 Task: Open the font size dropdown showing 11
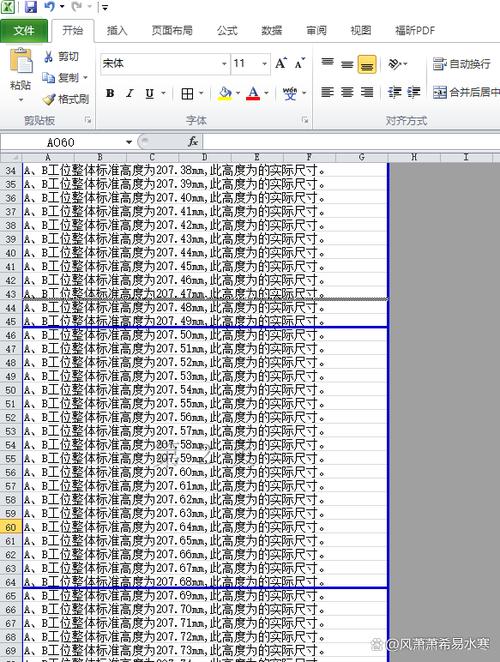[x=264, y=64]
